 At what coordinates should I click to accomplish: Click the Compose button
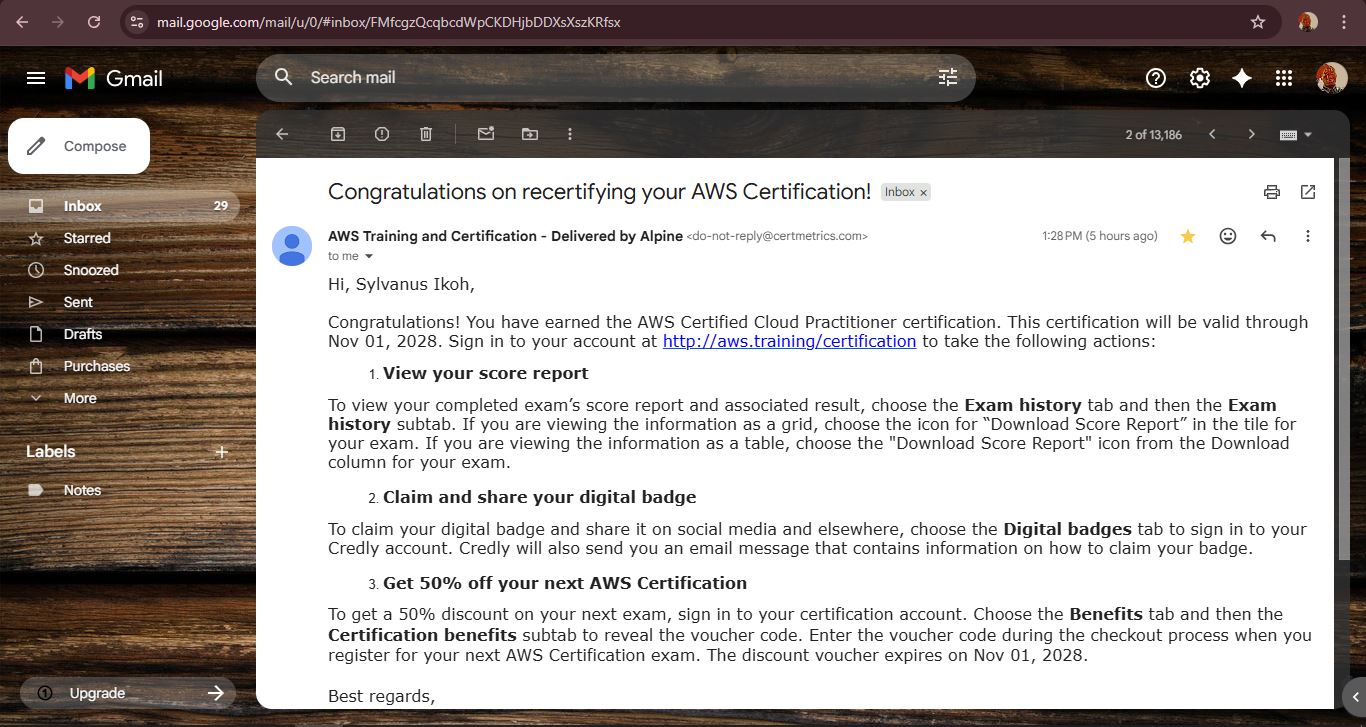tap(79, 146)
